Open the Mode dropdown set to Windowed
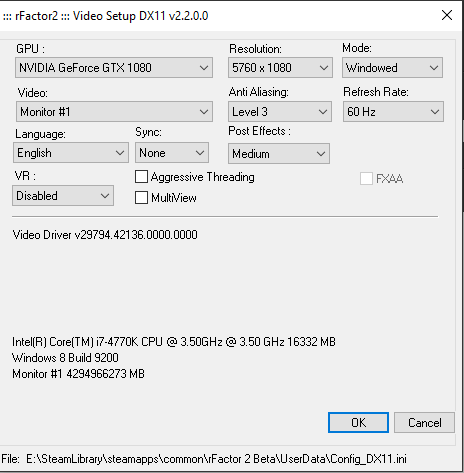 click(x=392, y=68)
